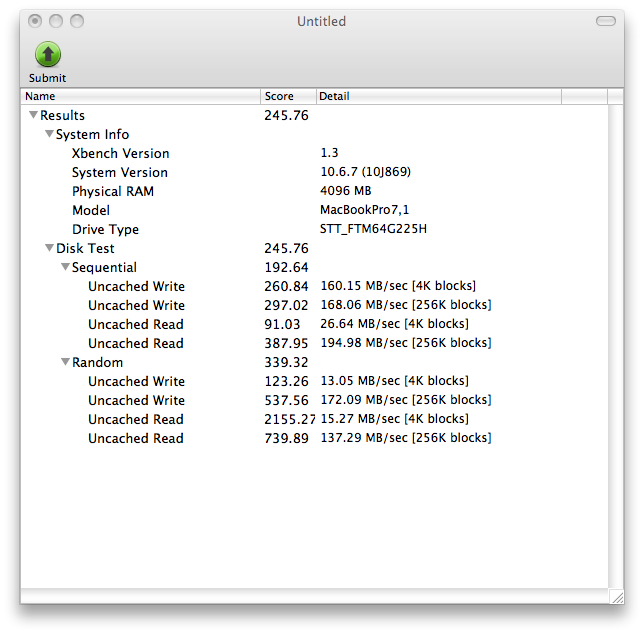This screenshot has height=634, width=644.
Task: Collapse the System Info section
Action: pyautogui.click(x=49, y=134)
